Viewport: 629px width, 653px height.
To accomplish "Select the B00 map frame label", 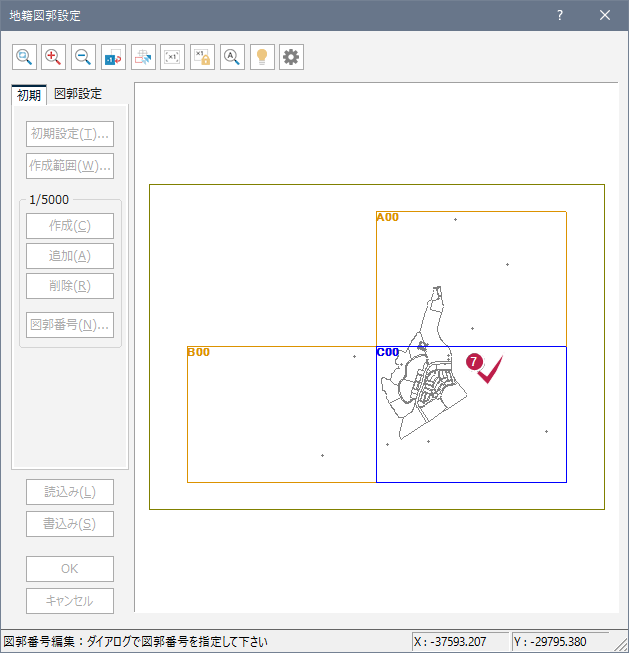I will click(199, 352).
